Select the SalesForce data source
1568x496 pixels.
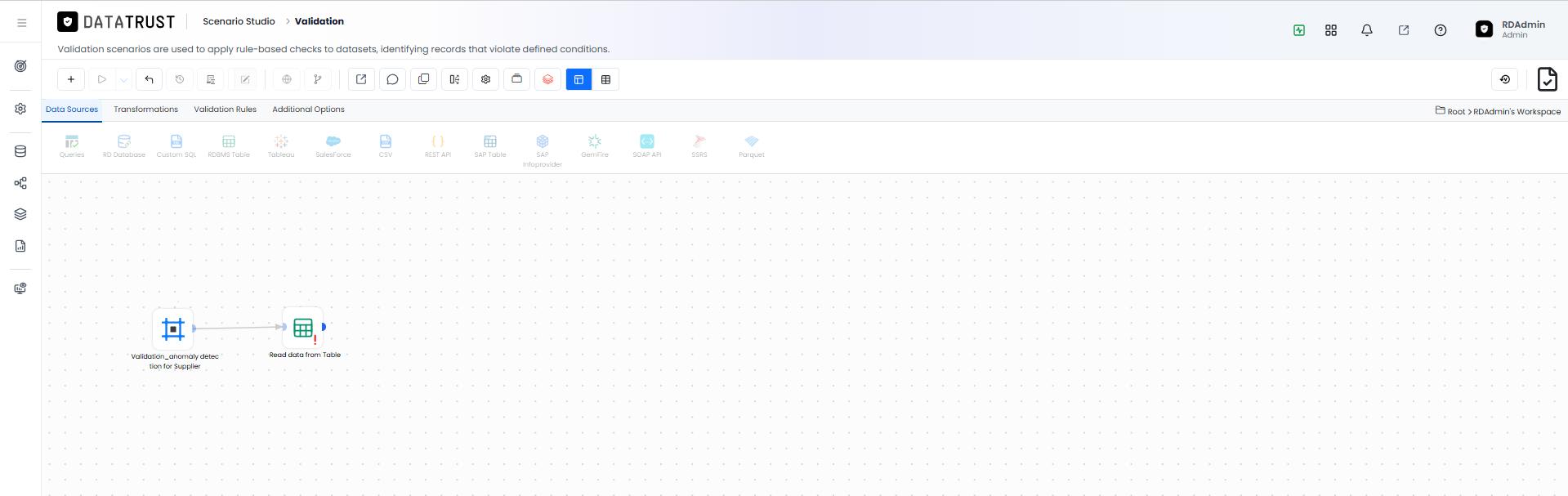(333, 146)
